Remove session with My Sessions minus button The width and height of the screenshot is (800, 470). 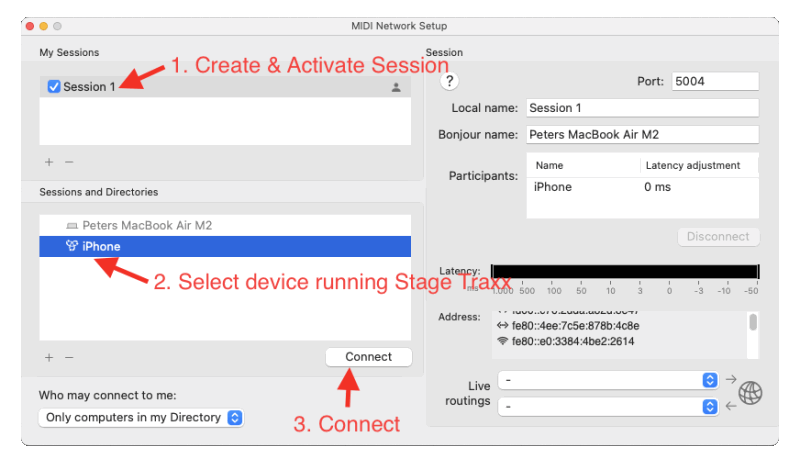(69, 162)
